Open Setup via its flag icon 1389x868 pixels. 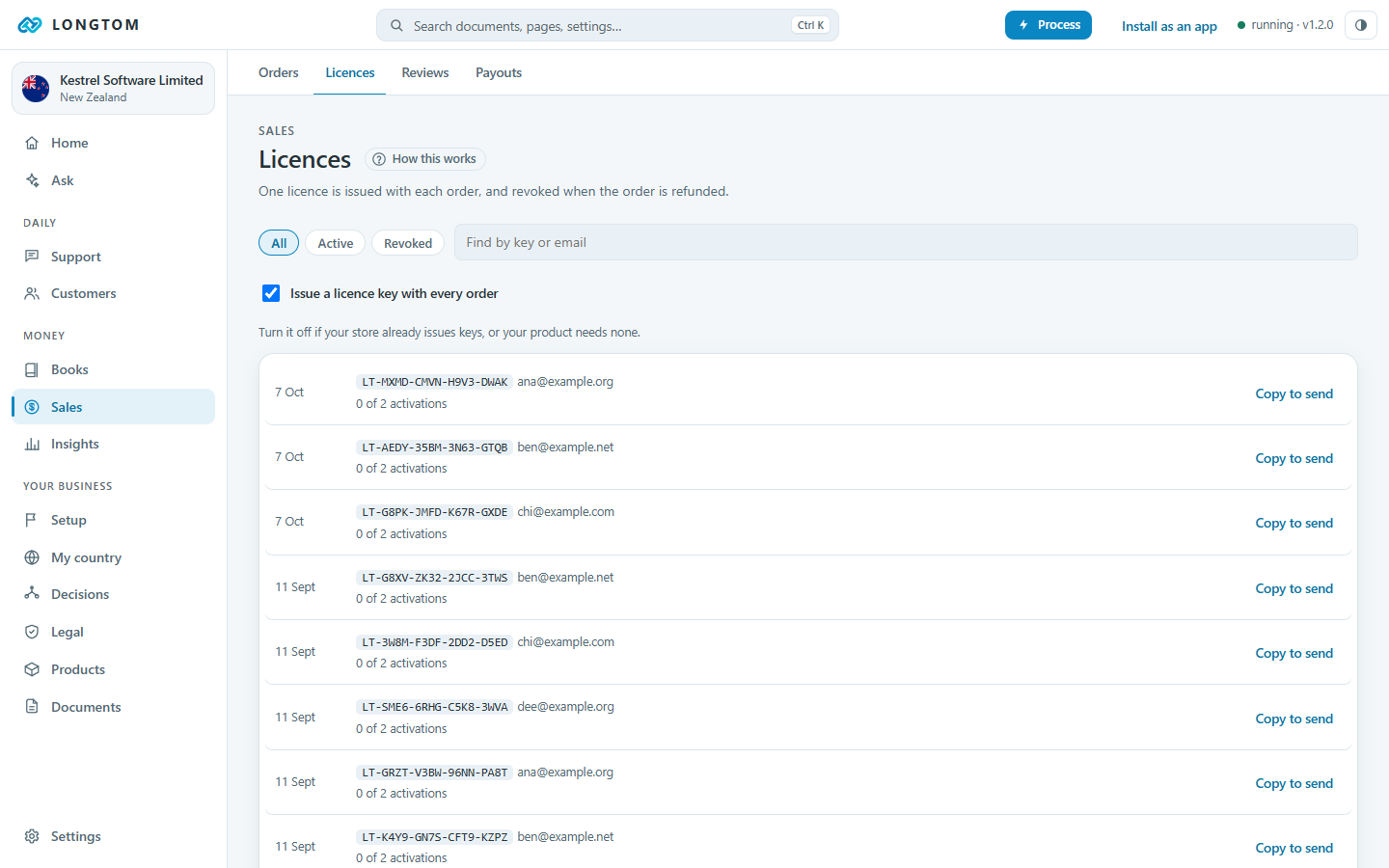pyautogui.click(x=32, y=520)
